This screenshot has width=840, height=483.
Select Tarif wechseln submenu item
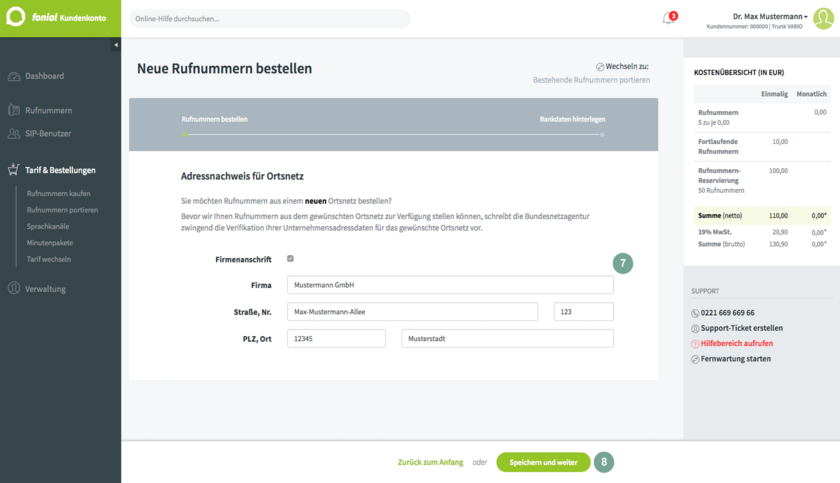click(49, 259)
